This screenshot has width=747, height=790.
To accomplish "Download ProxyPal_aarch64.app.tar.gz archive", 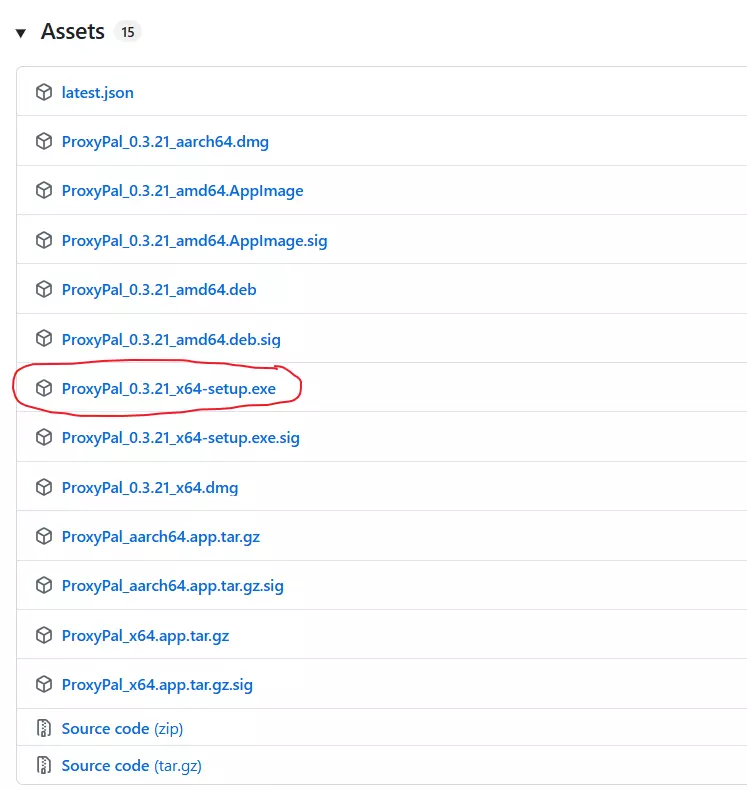I will (160, 536).
